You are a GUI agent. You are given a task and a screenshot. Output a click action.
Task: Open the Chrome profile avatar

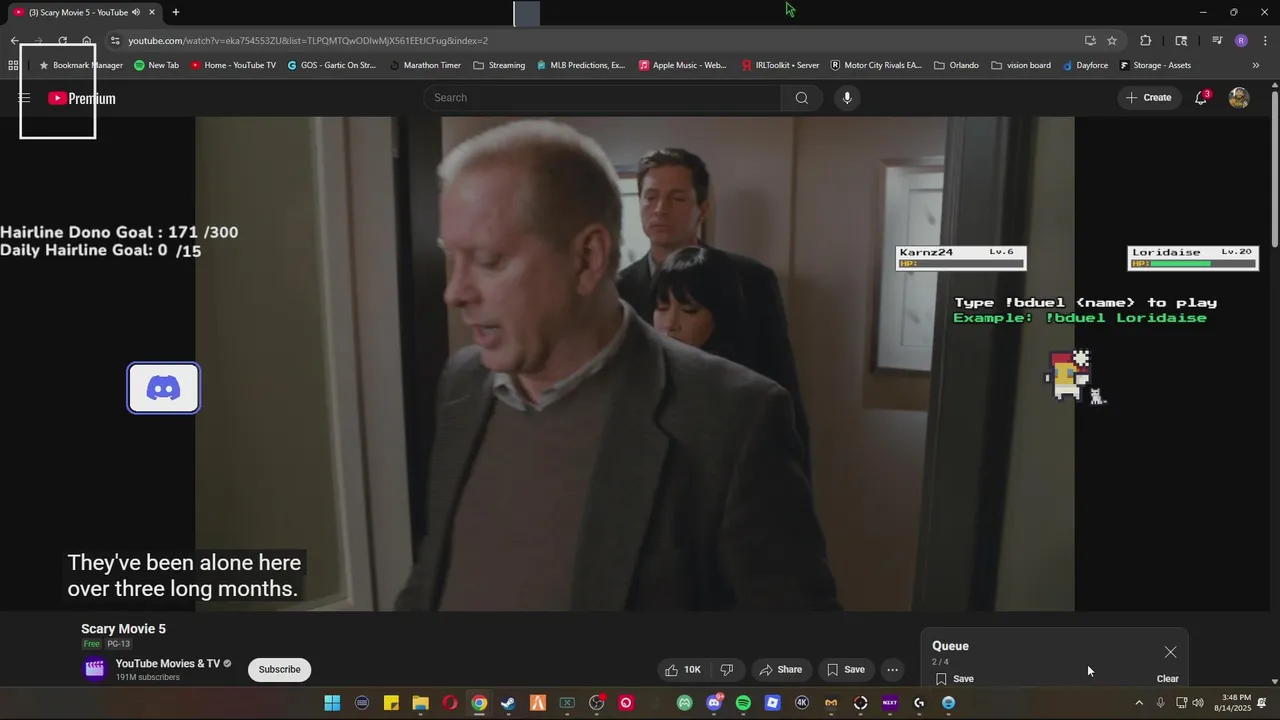[1241, 41]
